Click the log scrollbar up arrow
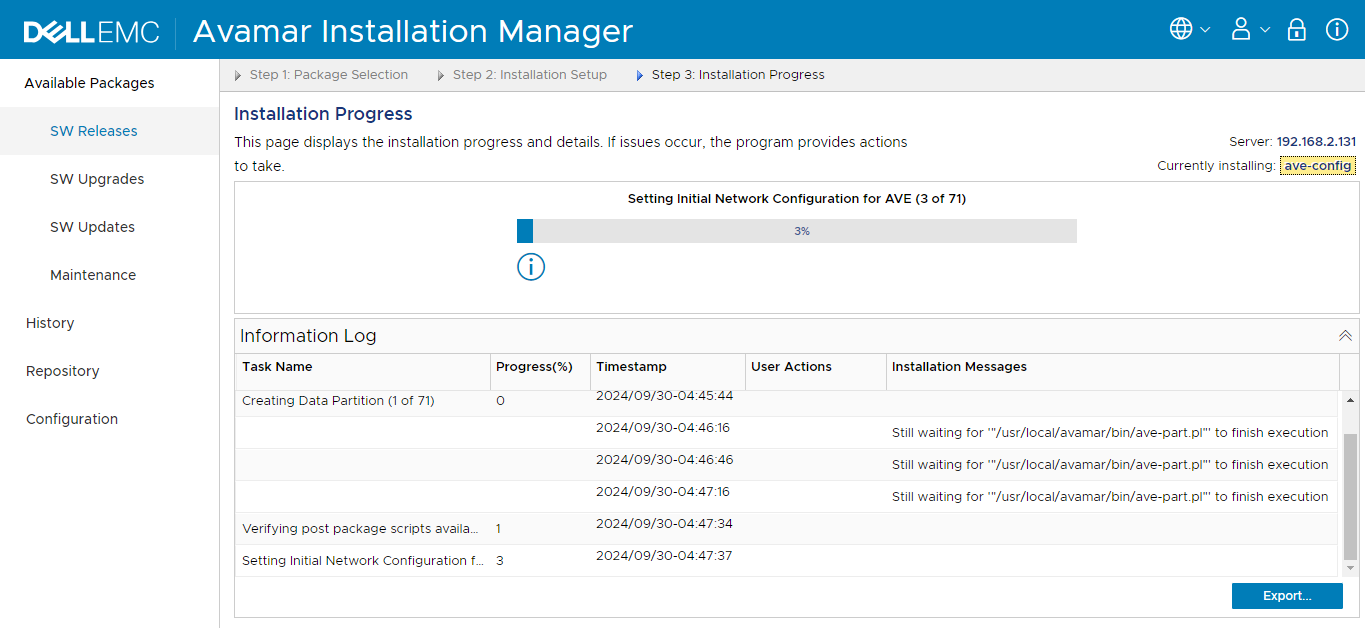Screen dimensions: 1365x628 (1350, 400)
